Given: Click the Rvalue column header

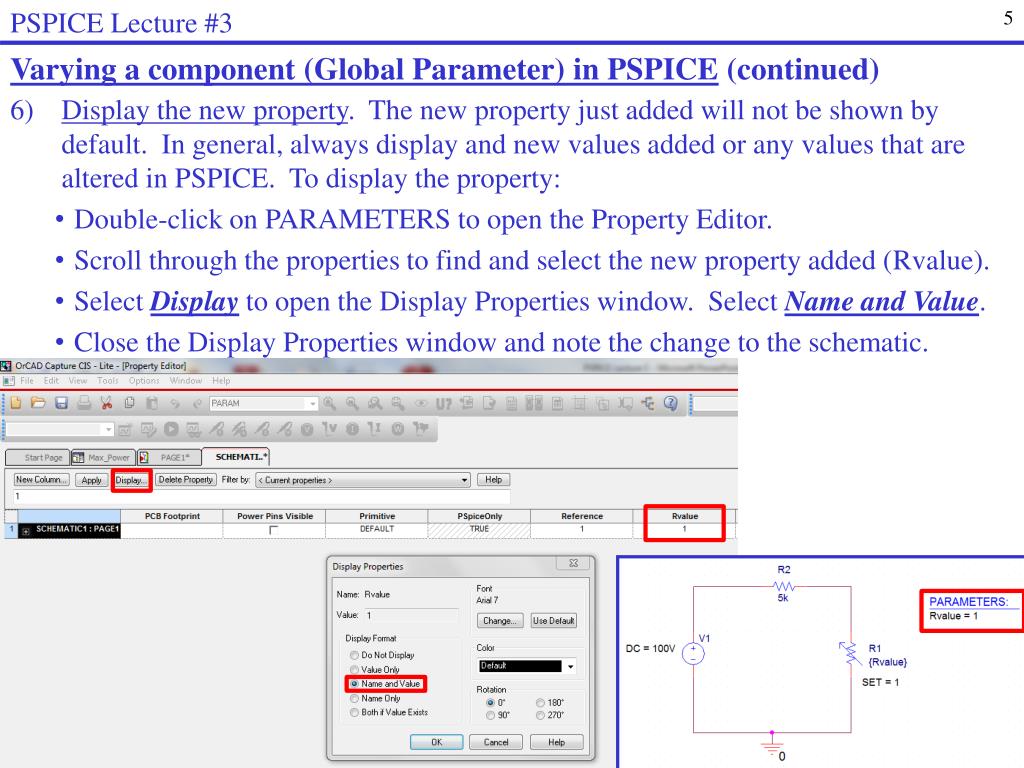Looking at the screenshot, I should 684,516.
